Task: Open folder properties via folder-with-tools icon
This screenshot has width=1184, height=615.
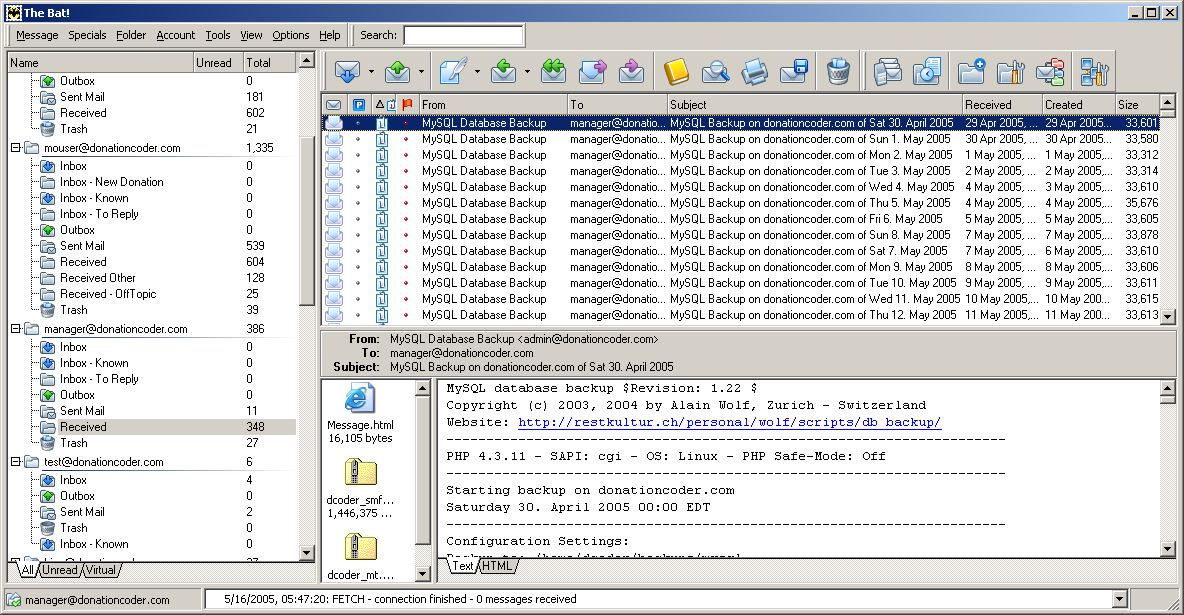Action: click(x=1010, y=72)
